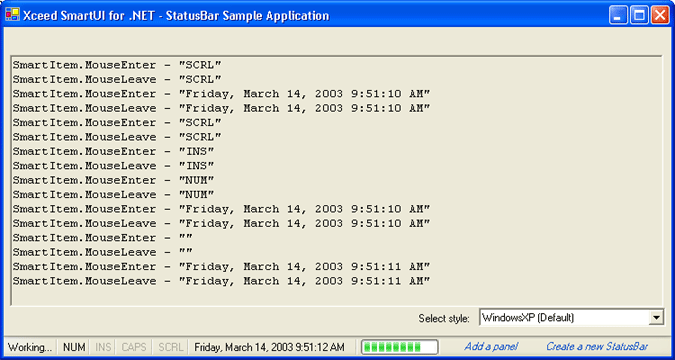
Task: Select the MouseEnter "NUM" log line
Action: pos(113,180)
